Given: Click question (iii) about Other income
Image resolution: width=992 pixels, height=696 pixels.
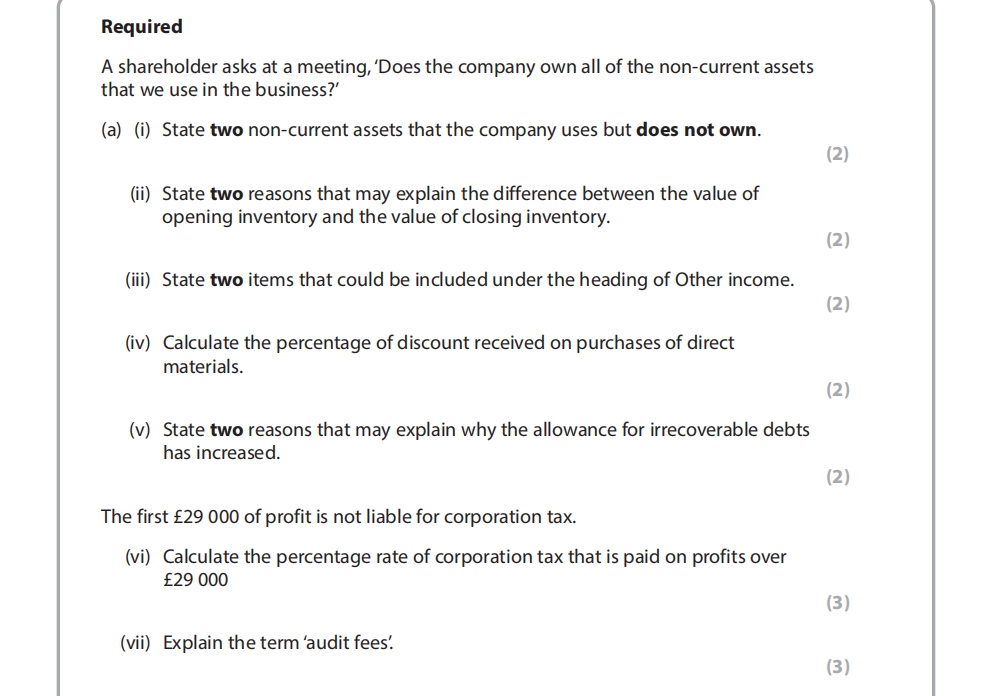Looking at the screenshot, I should click(x=478, y=280).
